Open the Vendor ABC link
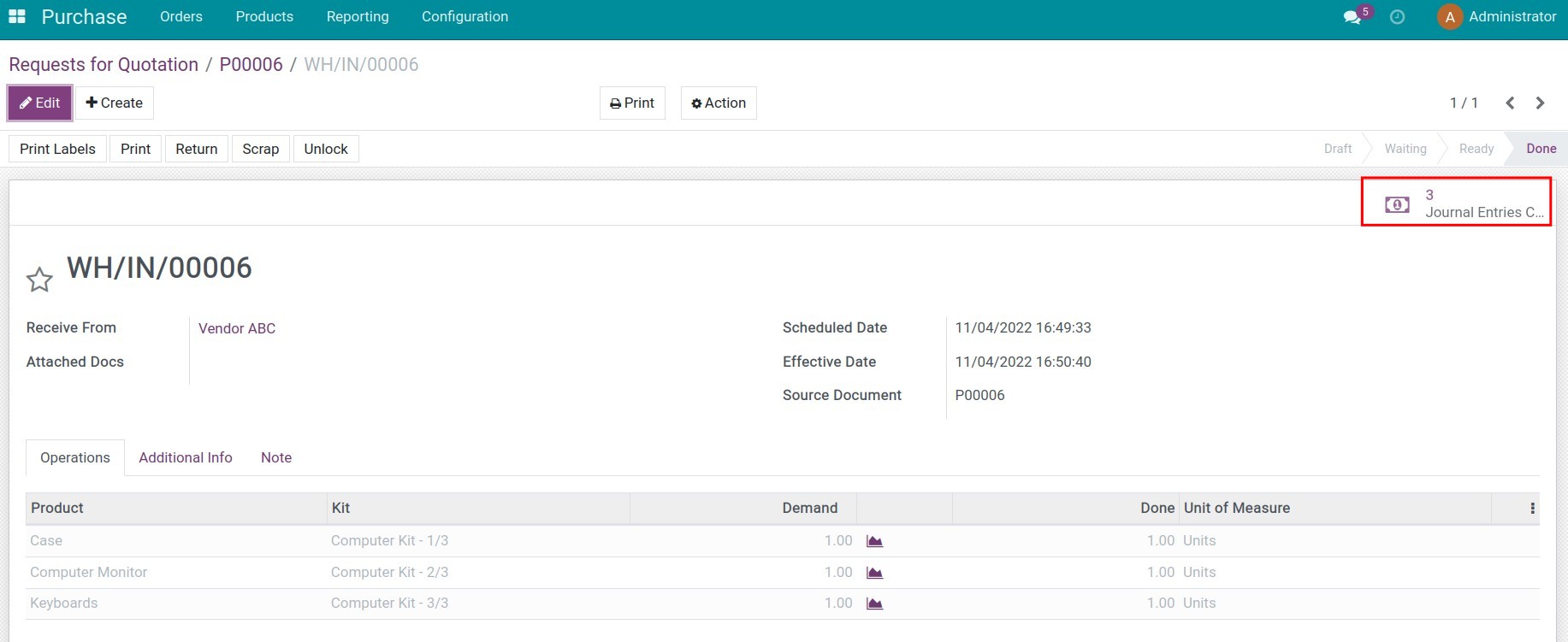Screen dimensions: 1568x642 (237, 329)
